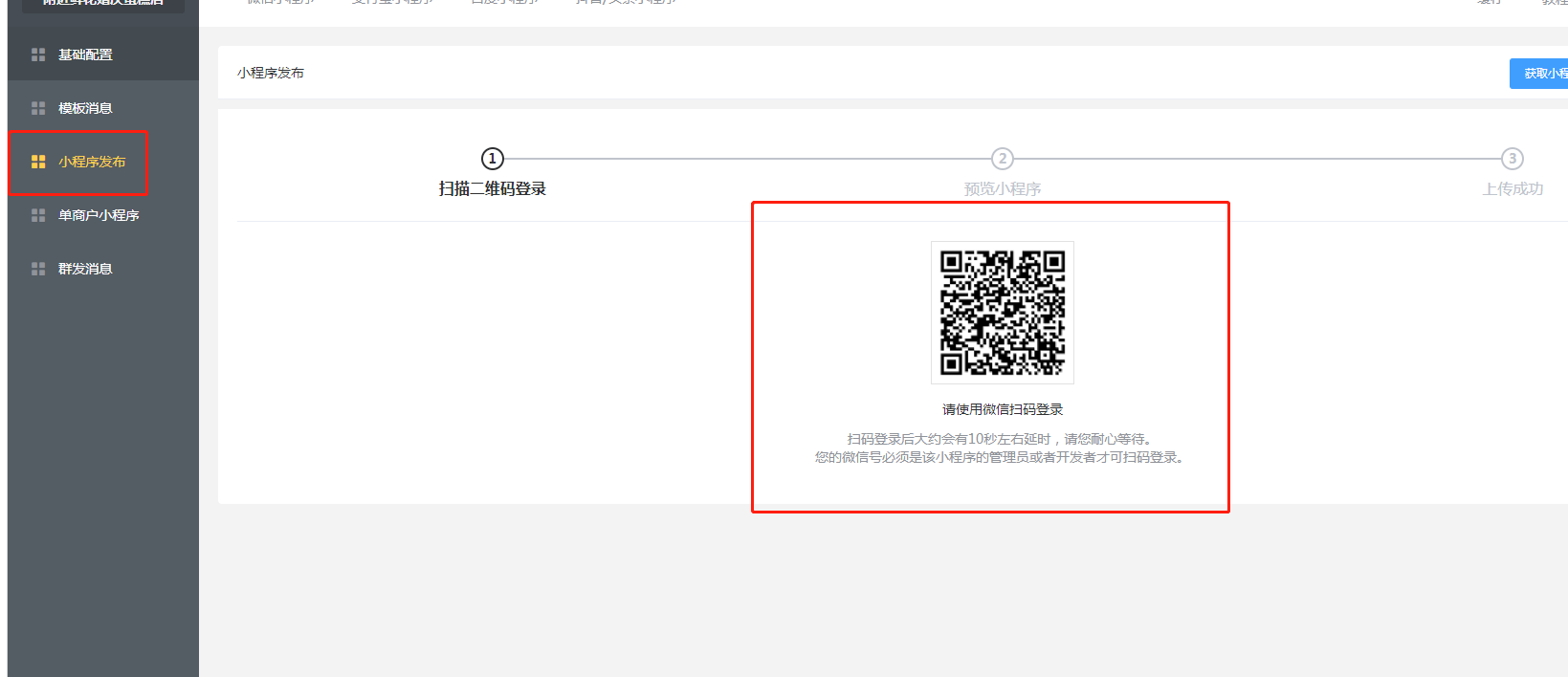Click the yellow grid icon beside 小程序发布
1568x677 pixels.
click(38, 162)
